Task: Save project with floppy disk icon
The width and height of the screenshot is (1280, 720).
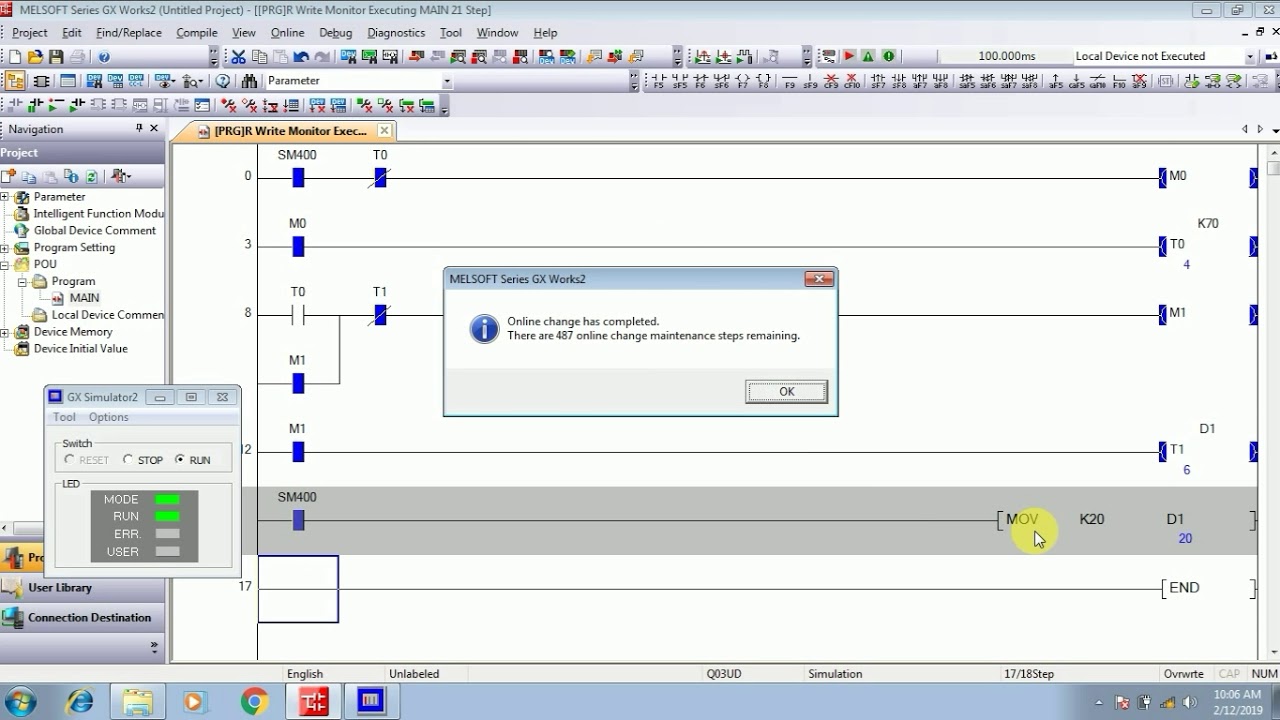Action: coord(56,57)
